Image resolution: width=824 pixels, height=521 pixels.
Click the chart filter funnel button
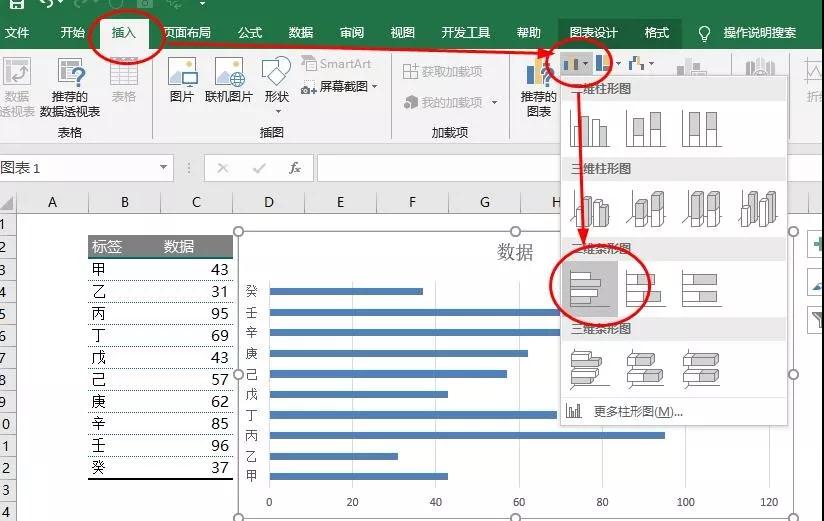click(x=816, y=320)
